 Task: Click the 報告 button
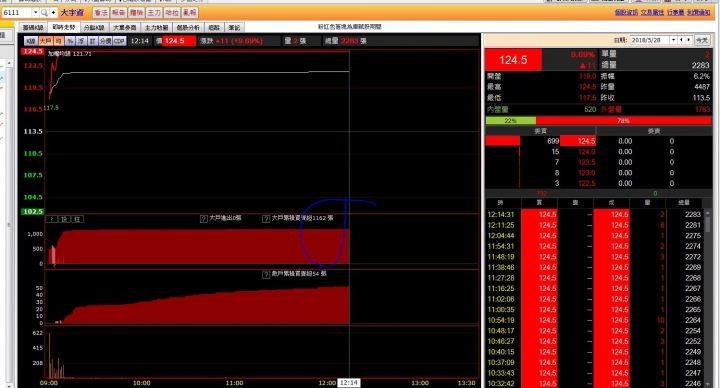(x=118, y=13)
